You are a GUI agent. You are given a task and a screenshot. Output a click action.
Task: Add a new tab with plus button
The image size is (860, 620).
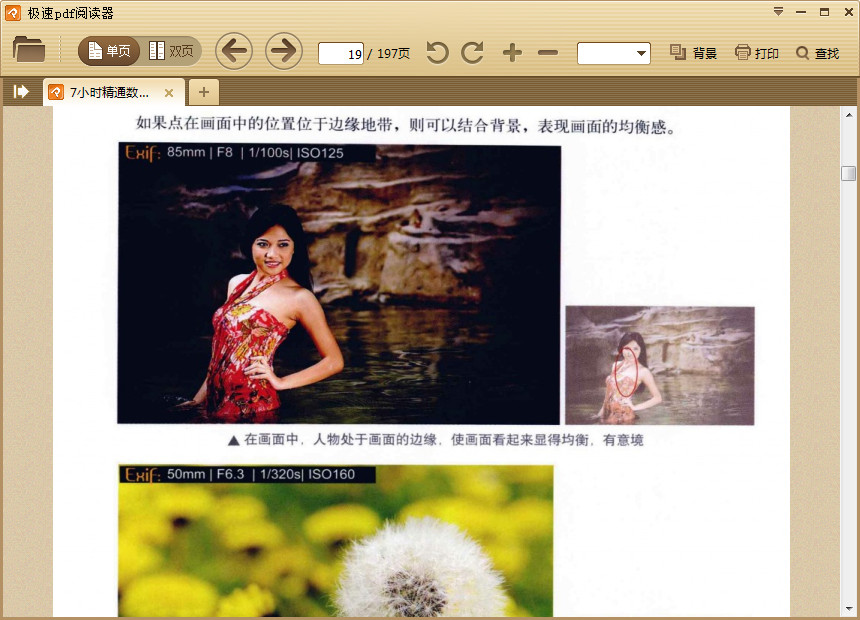click(x=203, y=92)
